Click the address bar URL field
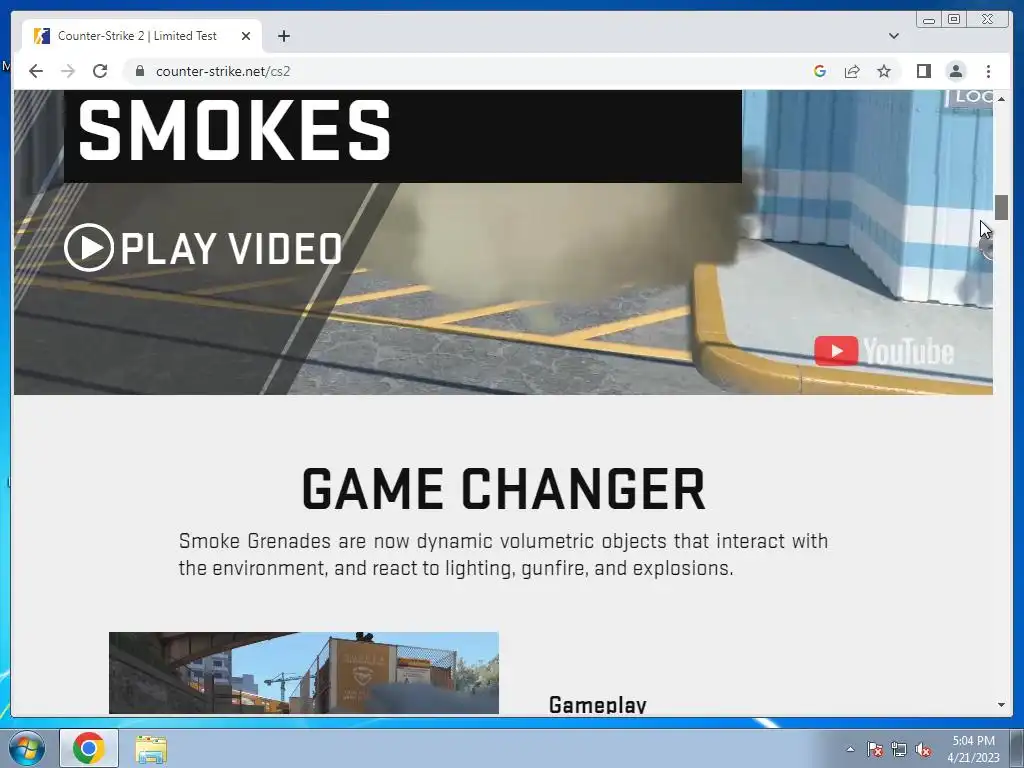The width and height of the screenshot is (1024, 768). 465,71
